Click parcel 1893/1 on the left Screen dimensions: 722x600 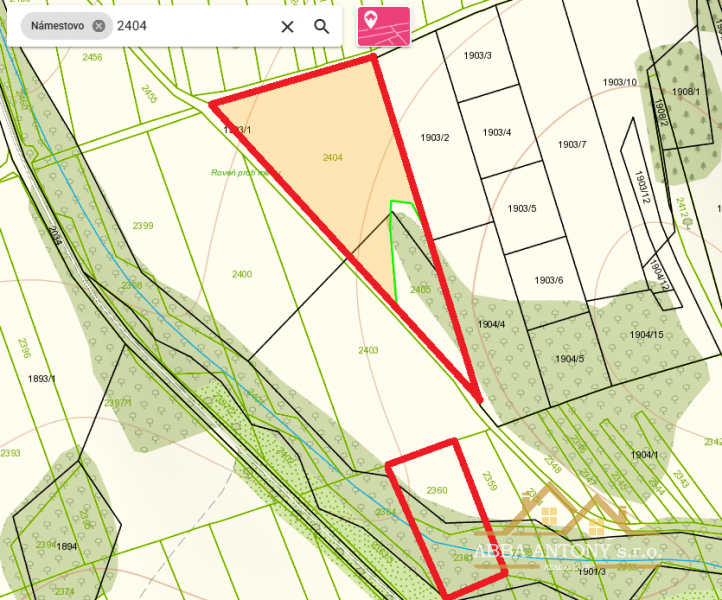(41, 379)
